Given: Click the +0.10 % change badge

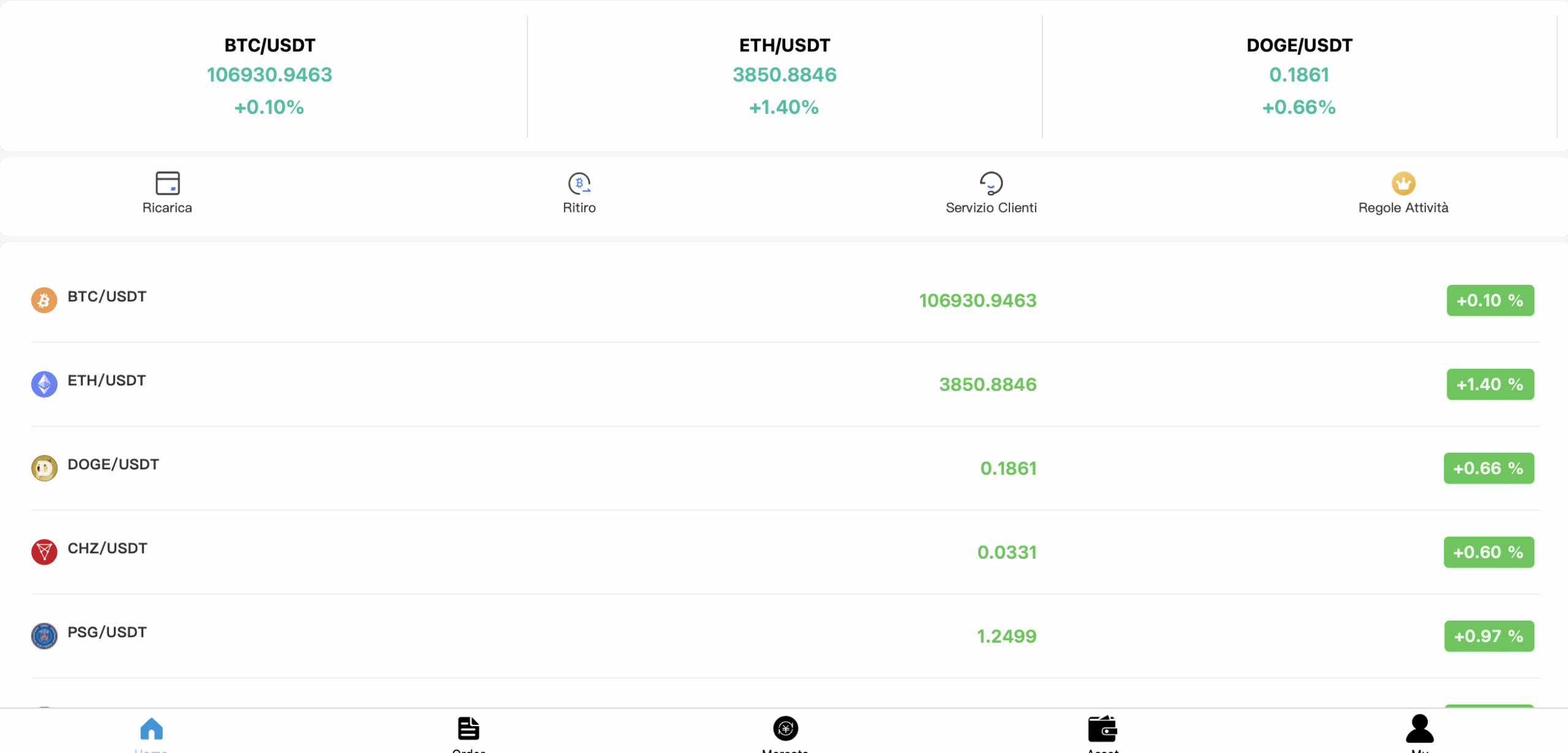Looking at the screenshot, I should [1490, 300].
